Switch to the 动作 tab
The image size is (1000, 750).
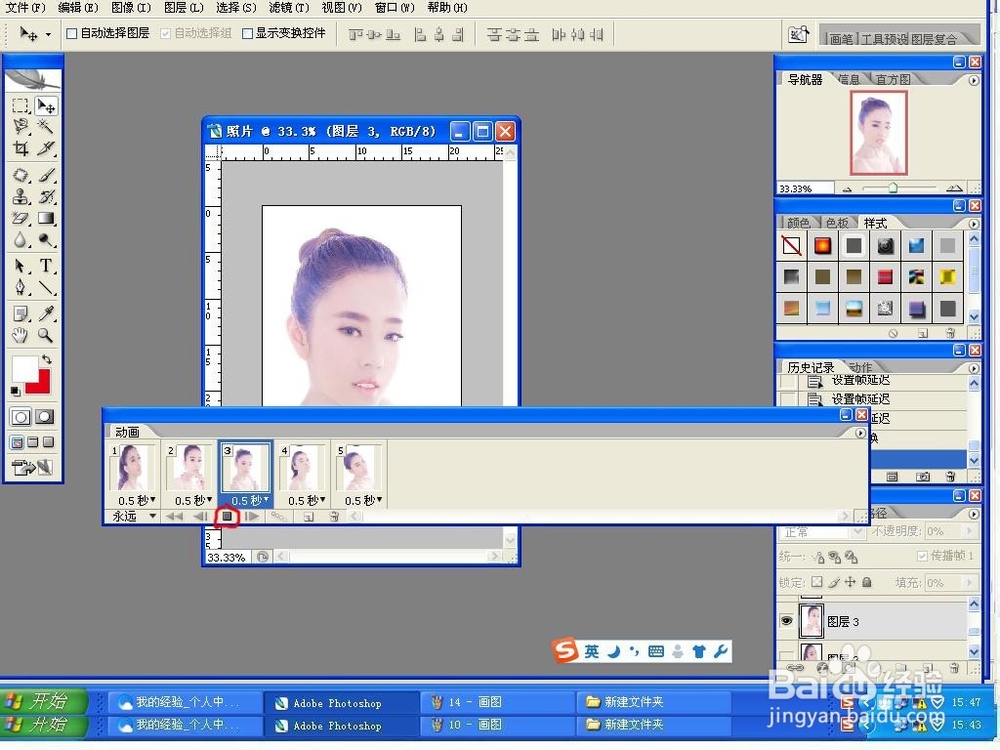click(x=860, y=367)
